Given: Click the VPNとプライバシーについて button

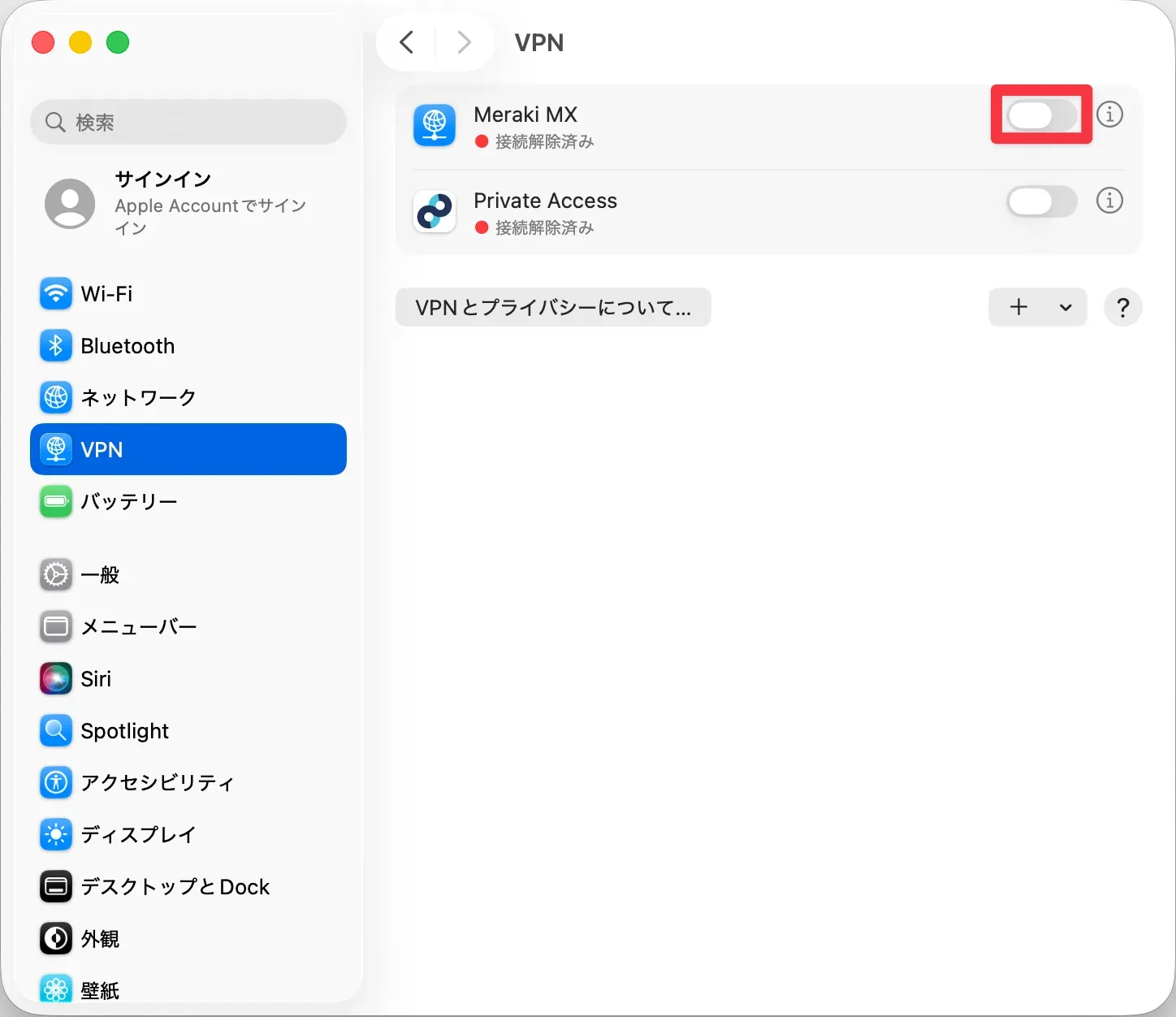Looking at the screenshot, I should coord(553,308).
